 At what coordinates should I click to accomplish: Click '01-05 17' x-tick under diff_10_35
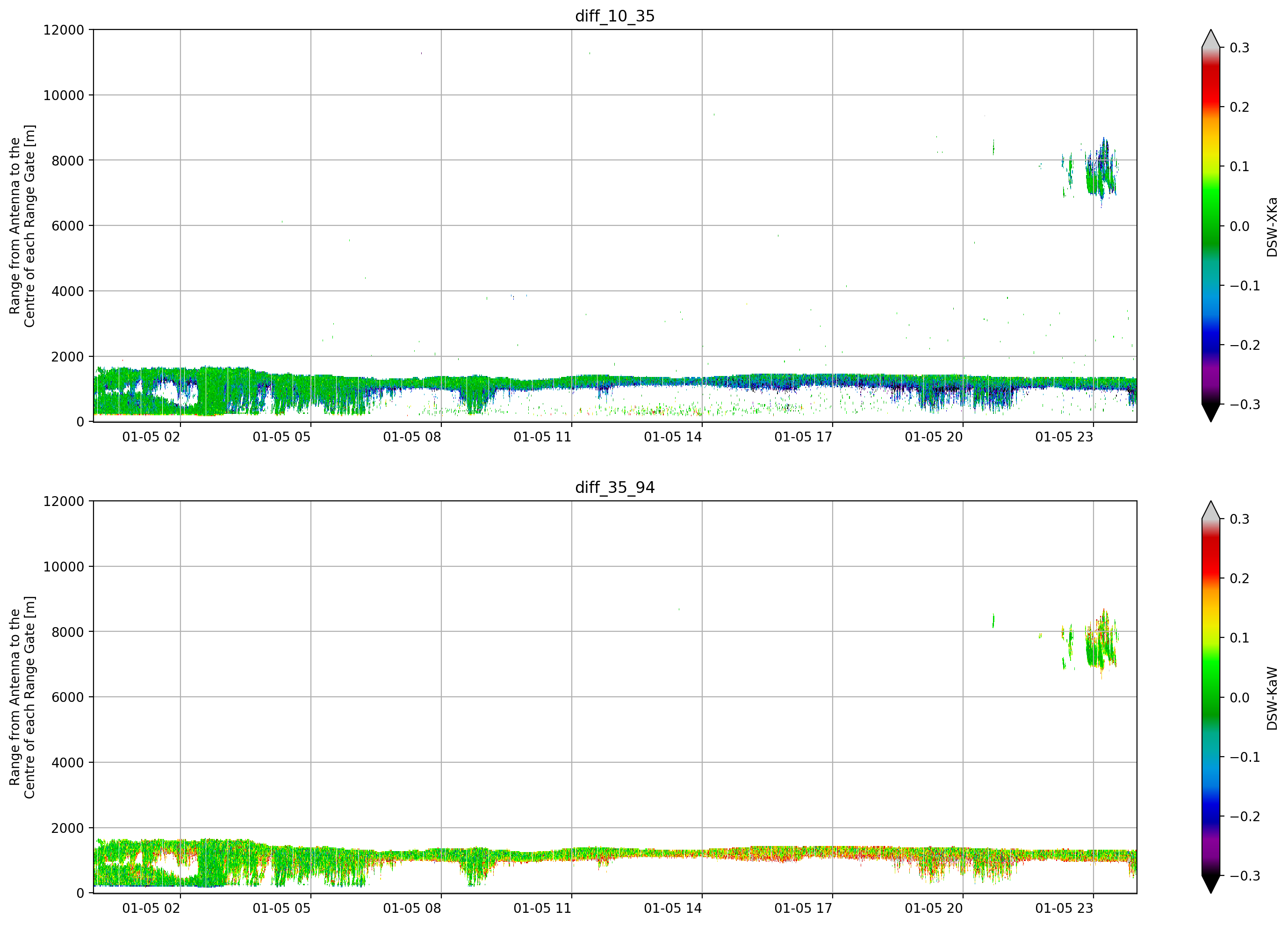[803, 437]
